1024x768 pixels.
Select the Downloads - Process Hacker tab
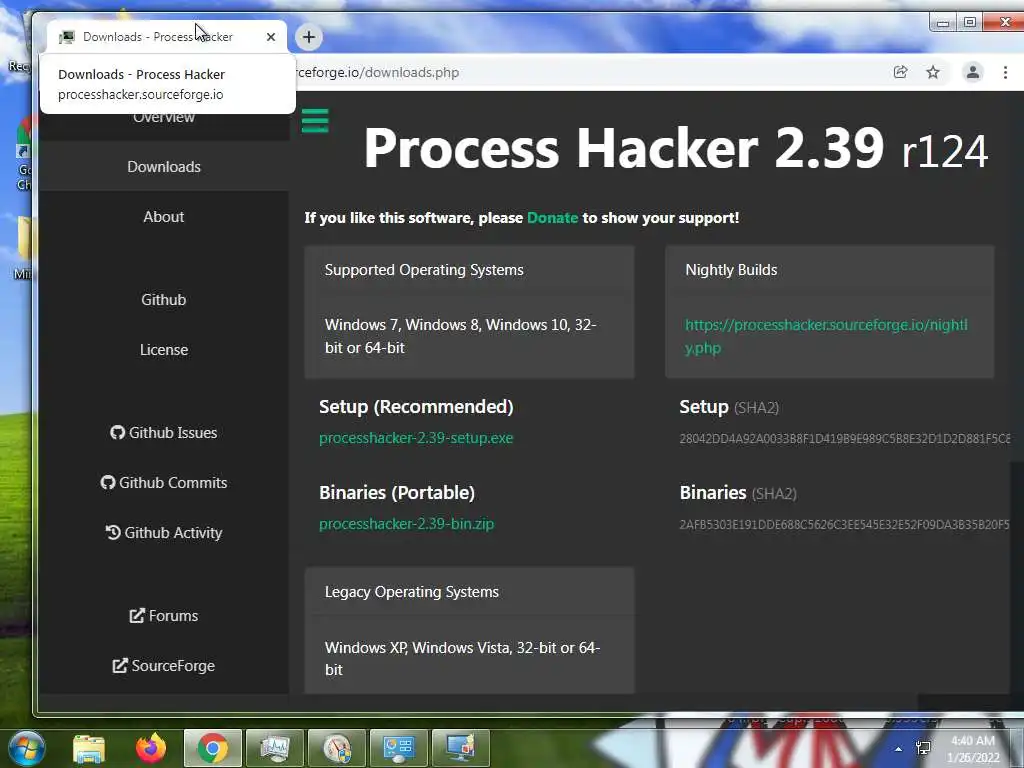click(x=167, y=37)
